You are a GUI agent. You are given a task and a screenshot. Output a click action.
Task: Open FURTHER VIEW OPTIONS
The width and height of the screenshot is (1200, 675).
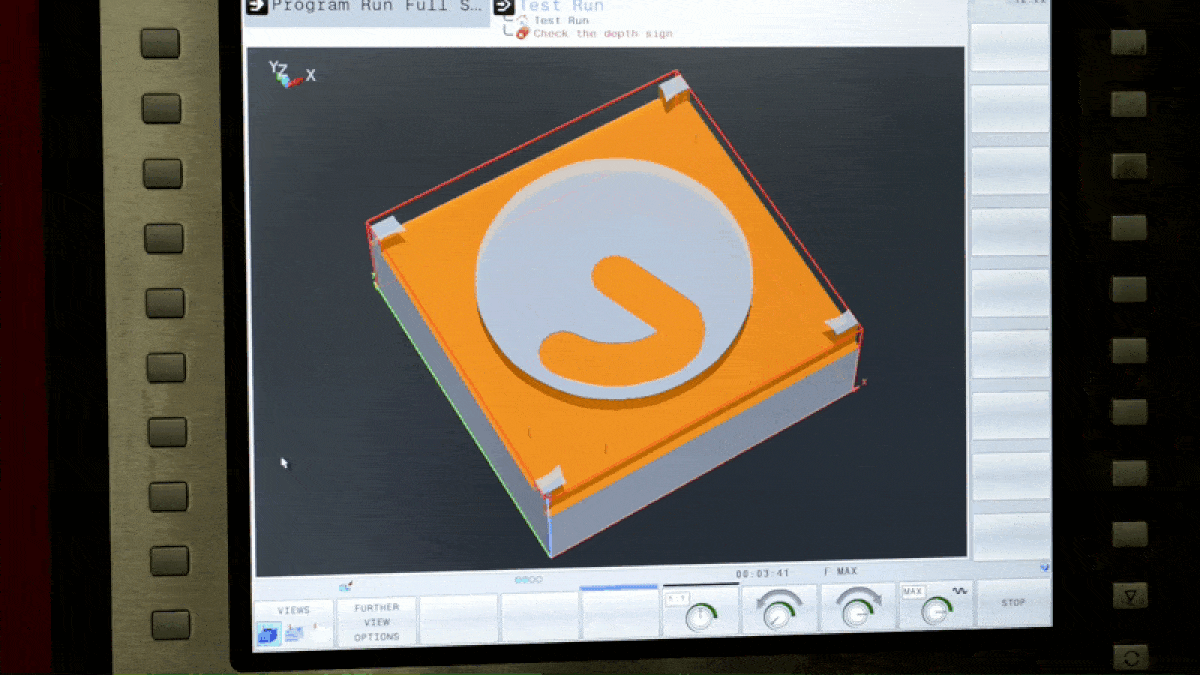pyautogui.click(x=377, y=622)
